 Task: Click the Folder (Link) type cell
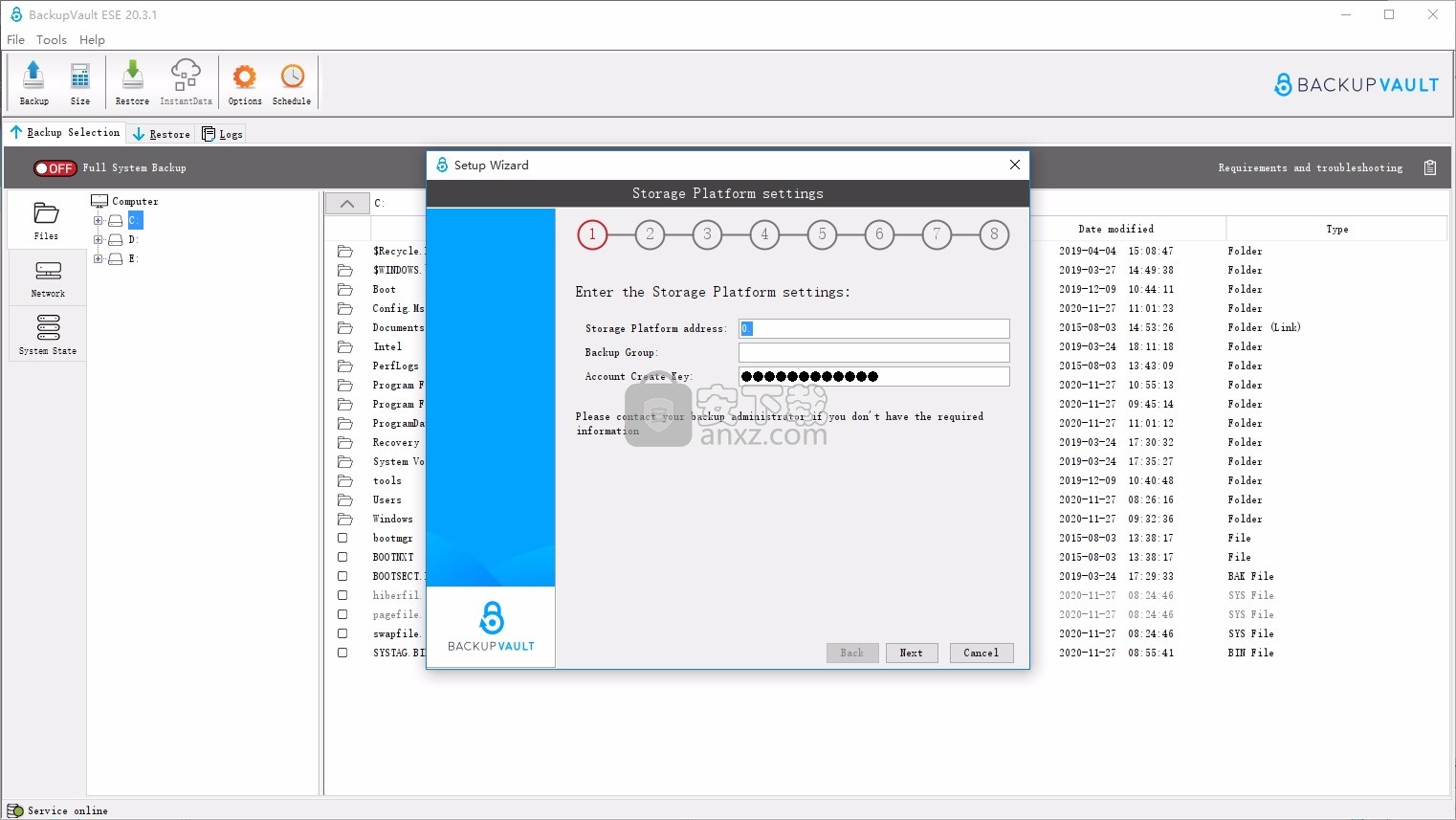(x=1264, y=327)
